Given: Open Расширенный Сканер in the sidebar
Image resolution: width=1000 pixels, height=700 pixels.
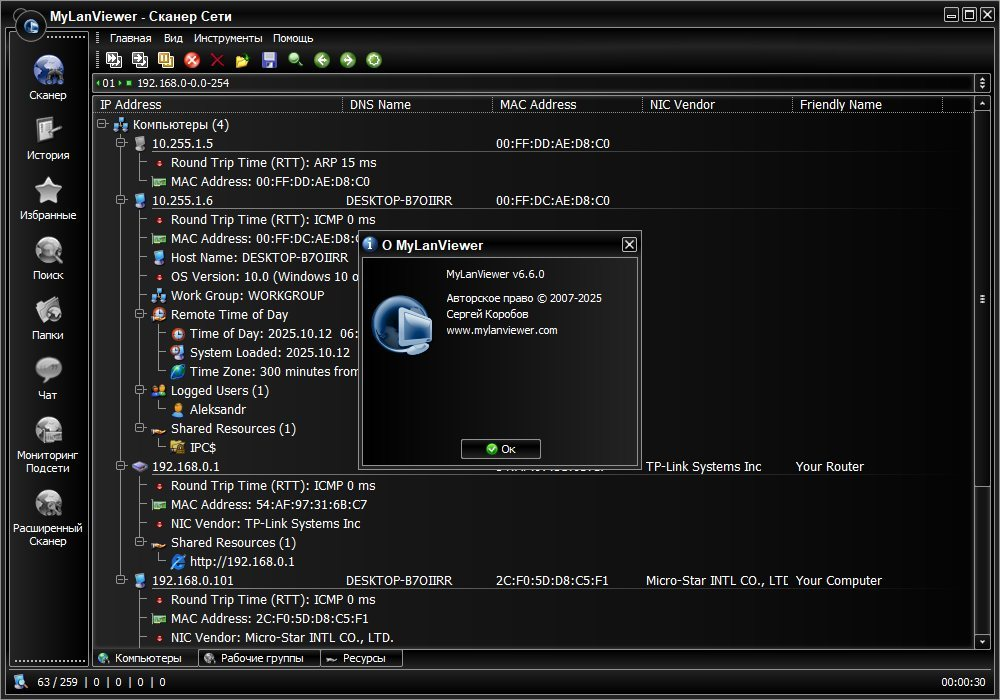Looking at the screenshot, I should coord(48,518).
